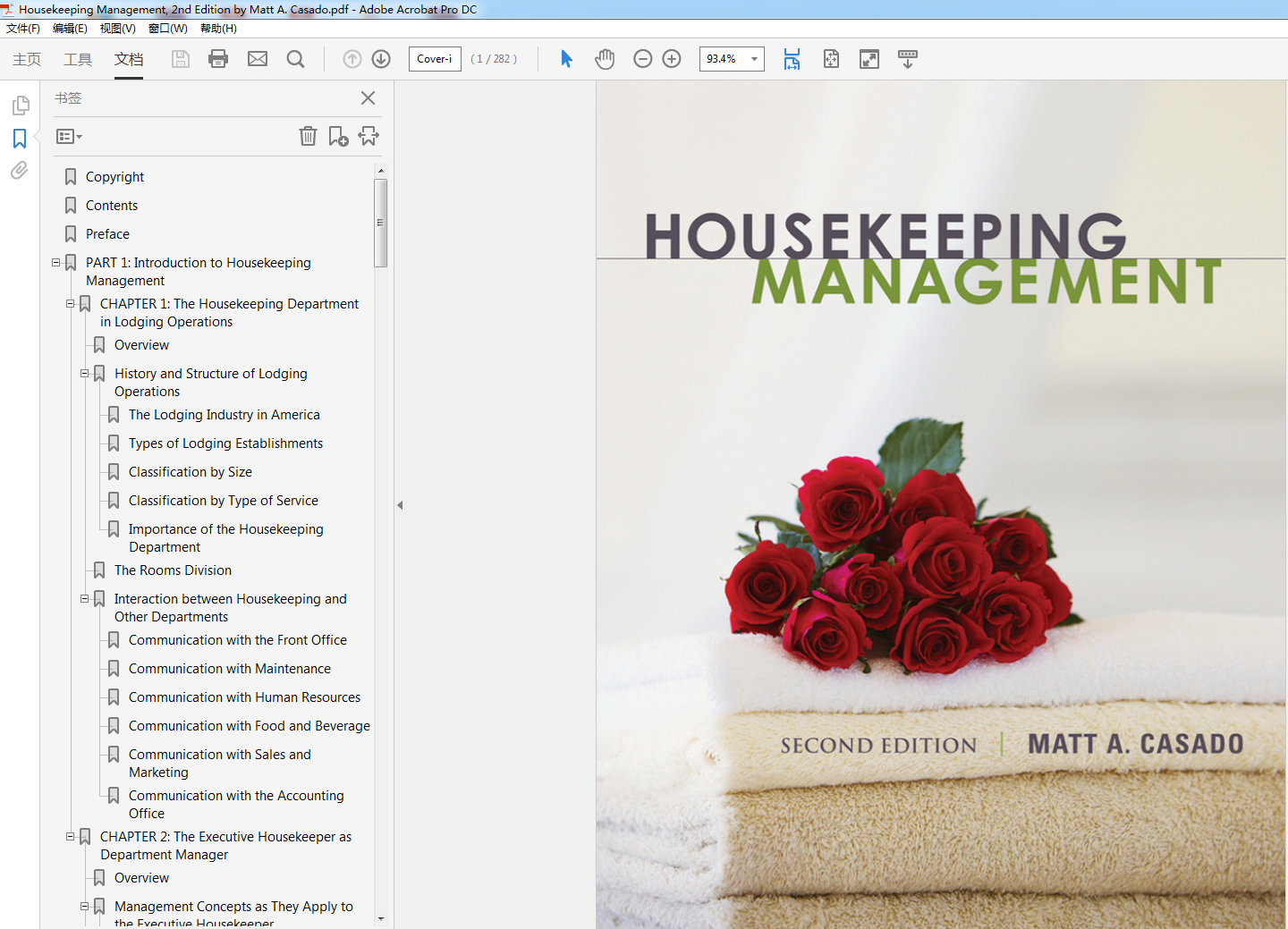1288x929 pixels.
Task: Open the 编辑(E) menu
Action: click(x=70, y=29)
